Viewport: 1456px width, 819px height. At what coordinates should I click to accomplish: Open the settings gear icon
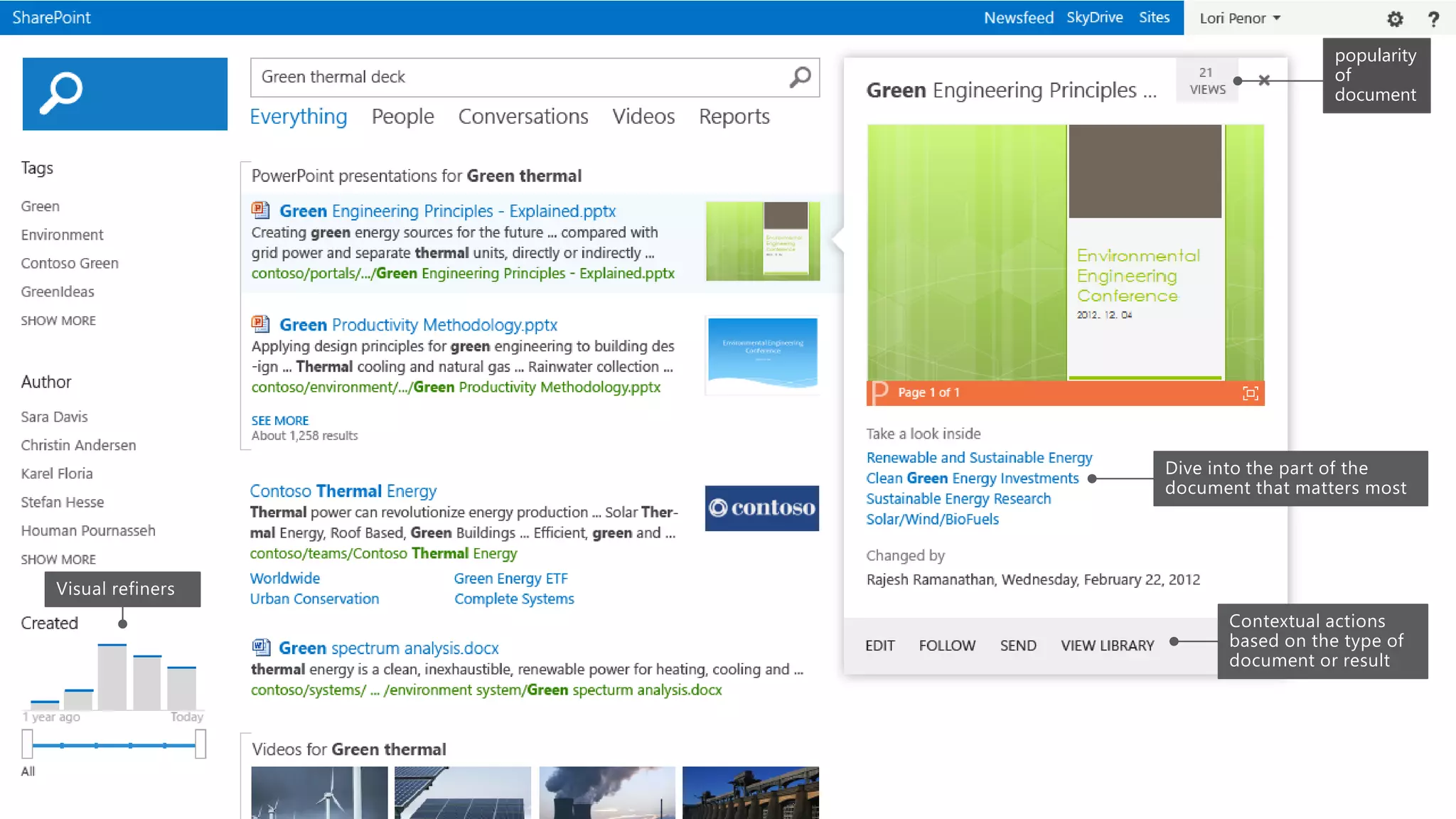pyautogui.click(x=1395, y=18)
